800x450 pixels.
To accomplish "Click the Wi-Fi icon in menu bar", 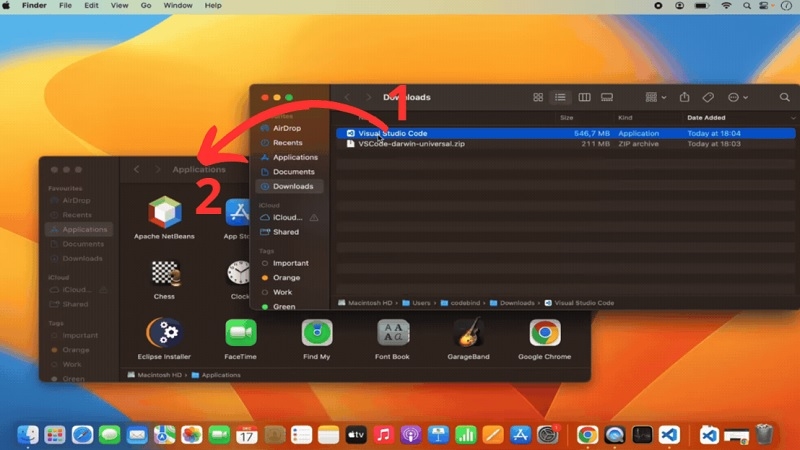I will 726,6.
